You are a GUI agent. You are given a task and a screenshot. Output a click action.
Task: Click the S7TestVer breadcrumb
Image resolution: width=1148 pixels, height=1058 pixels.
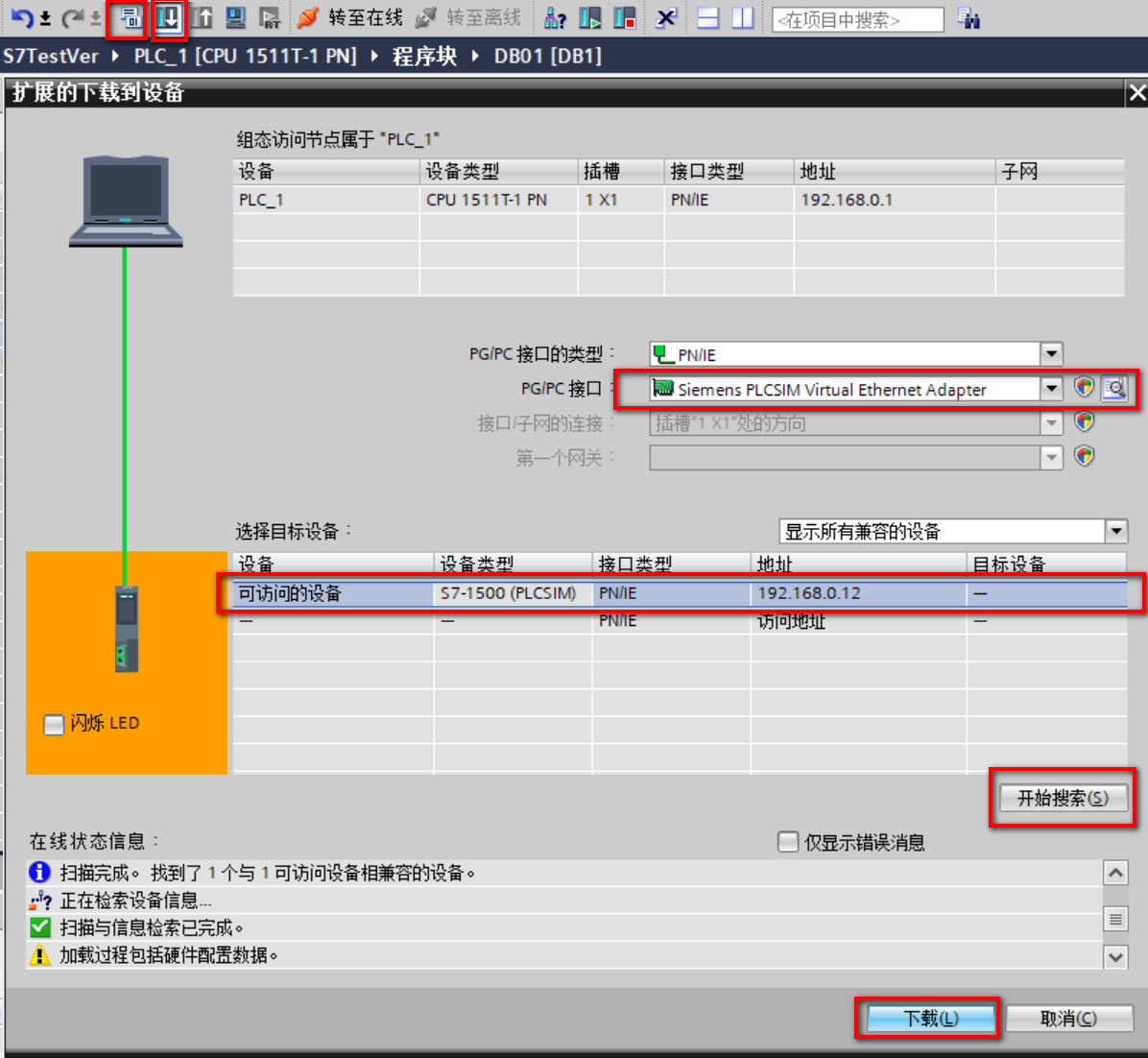pyautogui.click(x=51, y=57)
